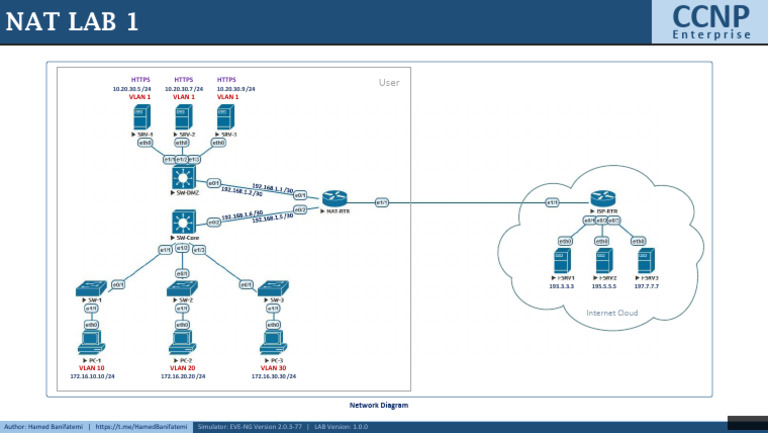Open the https://t.me/HamedBanifatemi link
Image resolution: width=768 pixels, height=433 pixels.
click(x=141, y=427)
